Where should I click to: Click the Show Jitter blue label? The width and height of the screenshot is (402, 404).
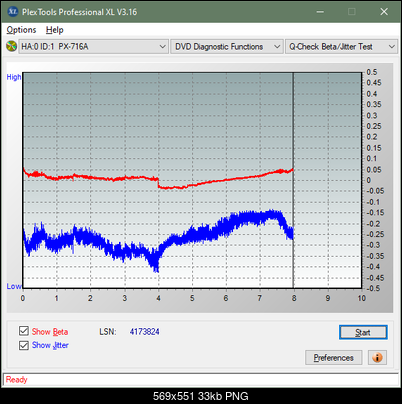pos(50,345)
